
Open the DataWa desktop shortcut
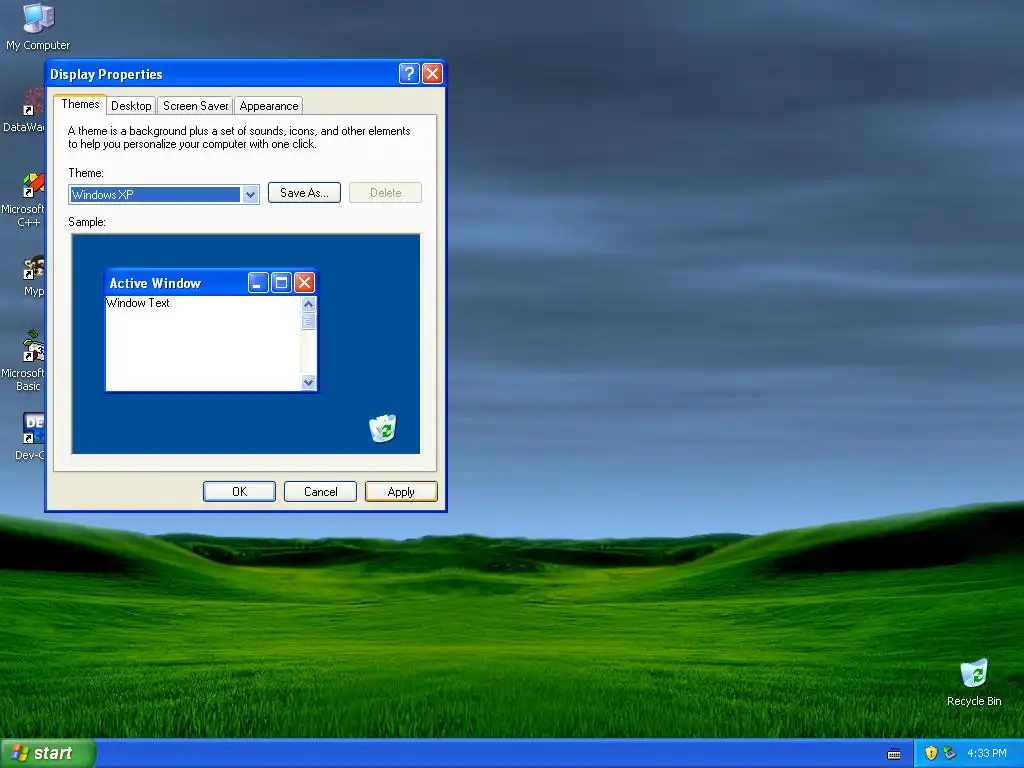(24, 110)
